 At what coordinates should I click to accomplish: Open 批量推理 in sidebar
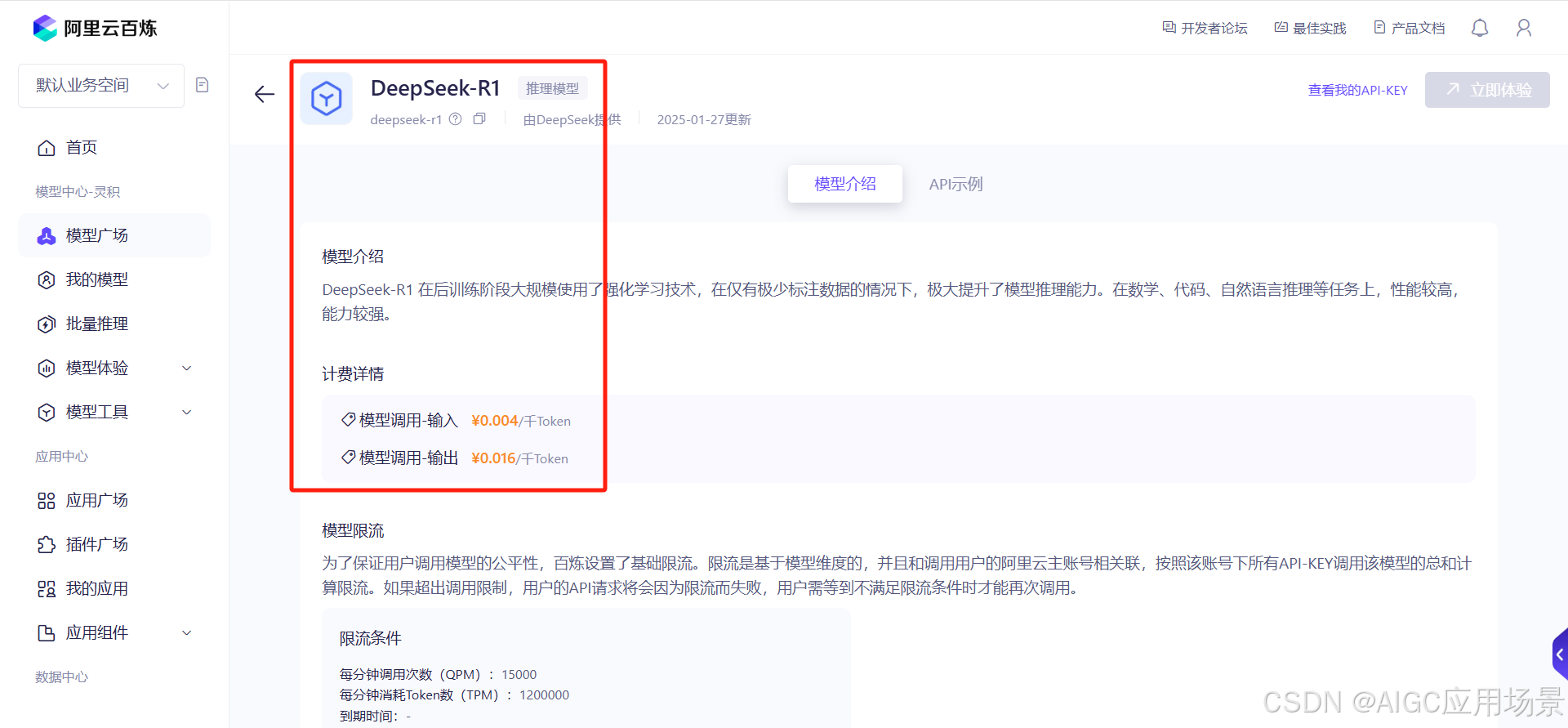[x=114, y=324]
